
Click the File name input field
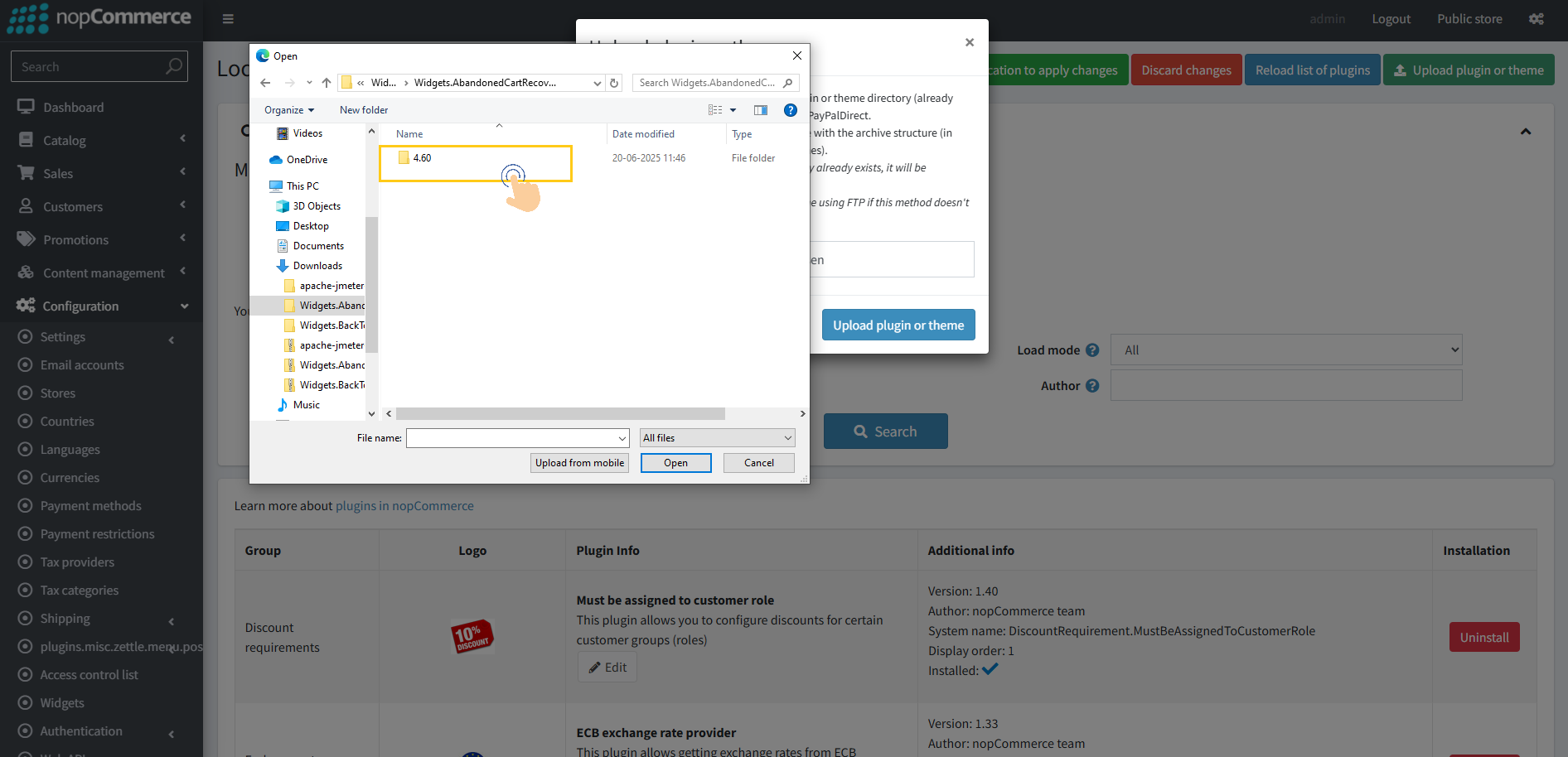(511, 438)
